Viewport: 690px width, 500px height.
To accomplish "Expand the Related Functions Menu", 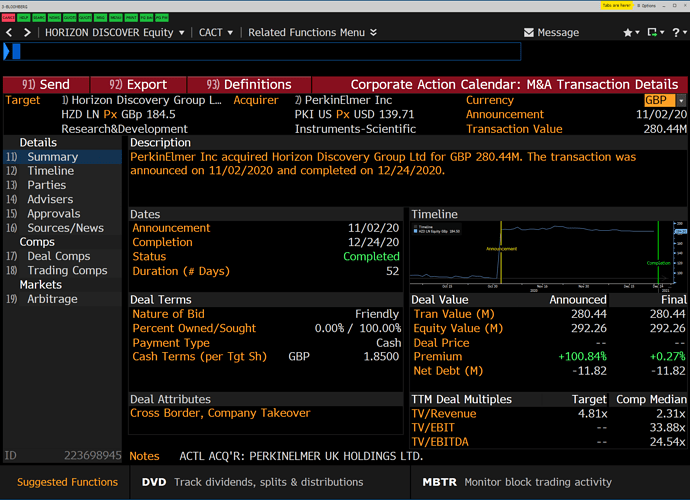I will pyautogui.click(x=312, y=33).
